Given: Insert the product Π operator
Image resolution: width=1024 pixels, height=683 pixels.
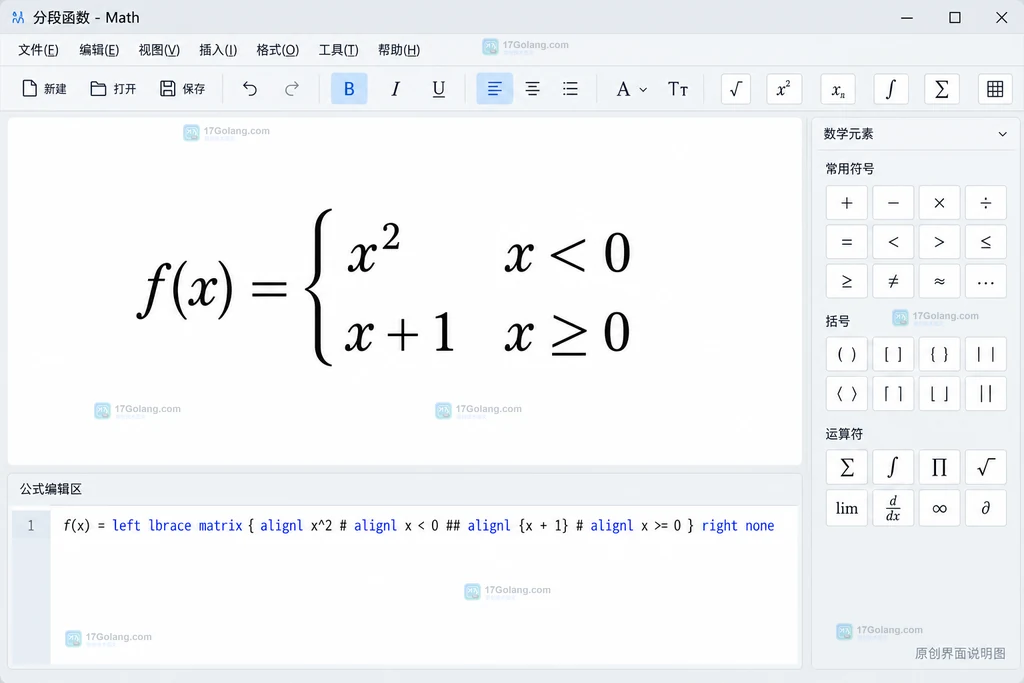Looking at the screenshot, I should (940, 468).
